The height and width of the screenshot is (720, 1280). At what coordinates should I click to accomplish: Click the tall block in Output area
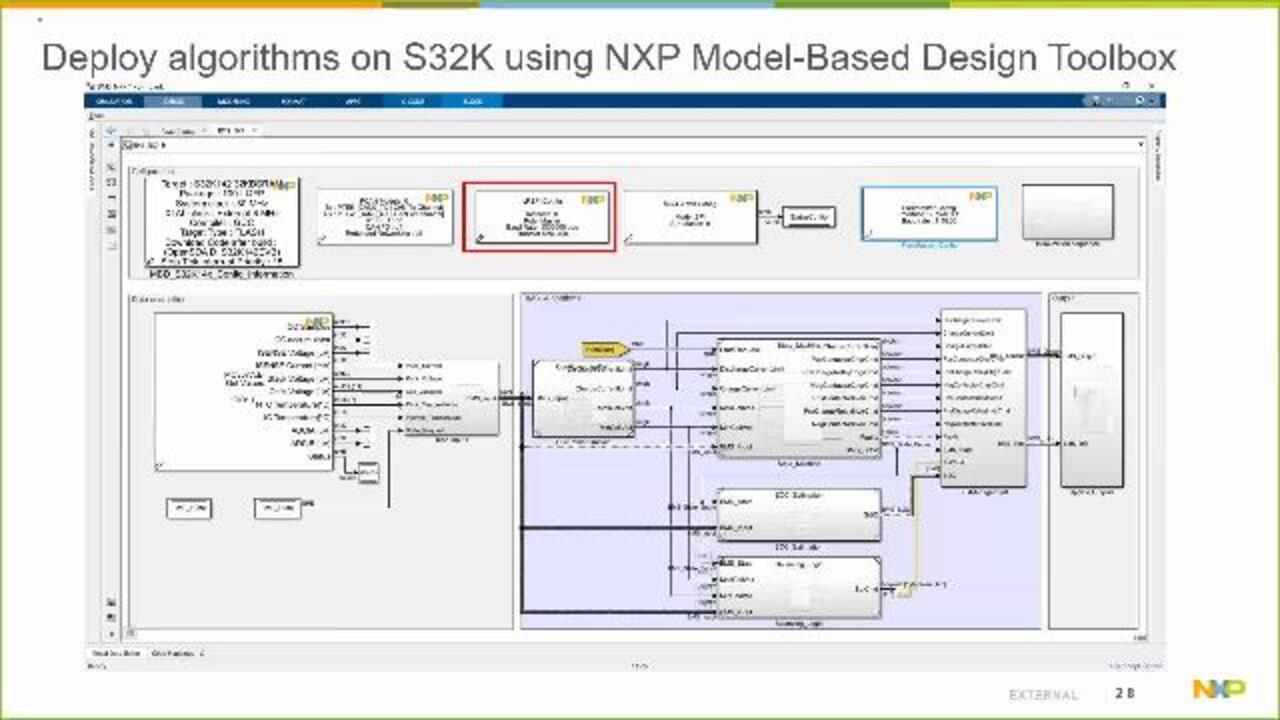pyautogui.click(x=1091, y=400)
